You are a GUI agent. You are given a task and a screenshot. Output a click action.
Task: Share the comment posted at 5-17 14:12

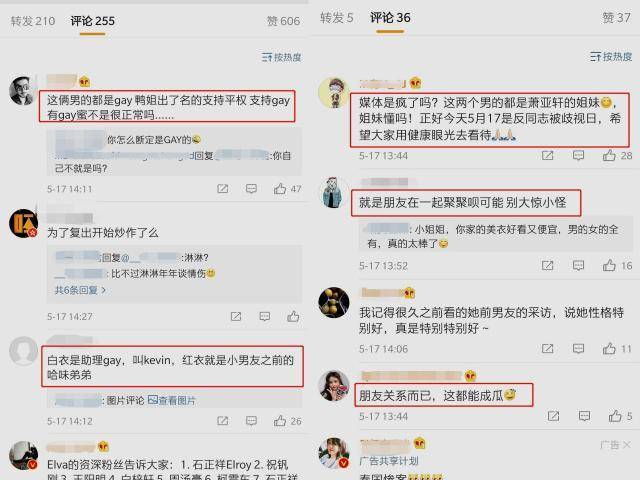point(222,421)
